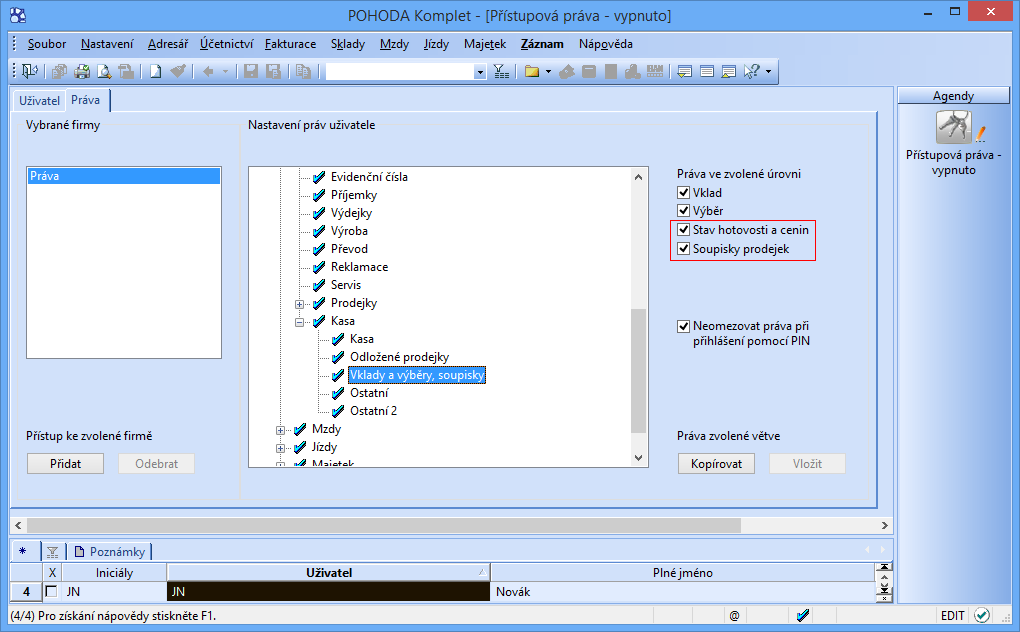The height and width of the screenshot is (632, 1020).
Task: Click the yellow folder icon in the toolbar
Action: 532,71
